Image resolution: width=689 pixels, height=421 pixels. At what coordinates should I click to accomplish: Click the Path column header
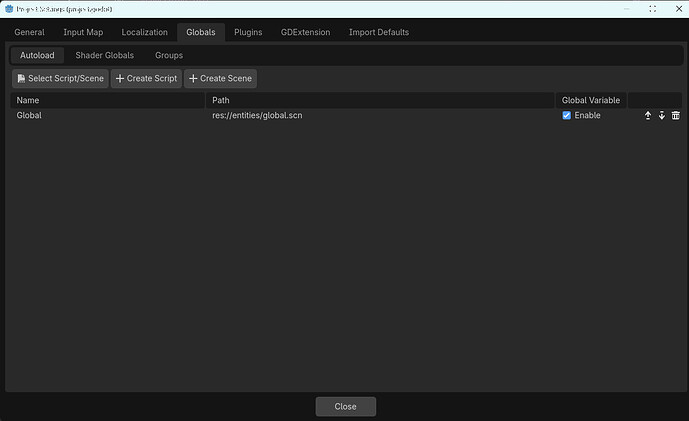pyautogui.click(x=380, y=100)
